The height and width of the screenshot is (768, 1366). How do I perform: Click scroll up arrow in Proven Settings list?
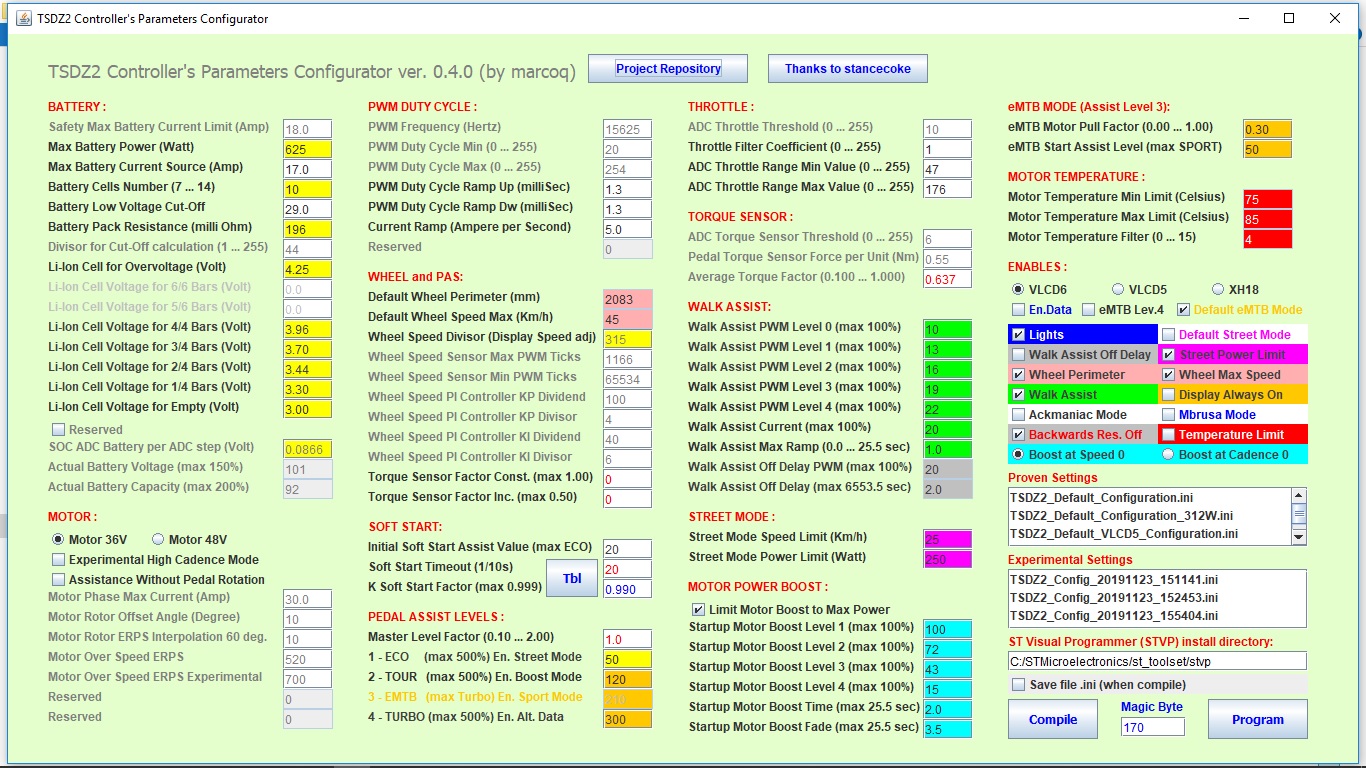click(1298, 496)
